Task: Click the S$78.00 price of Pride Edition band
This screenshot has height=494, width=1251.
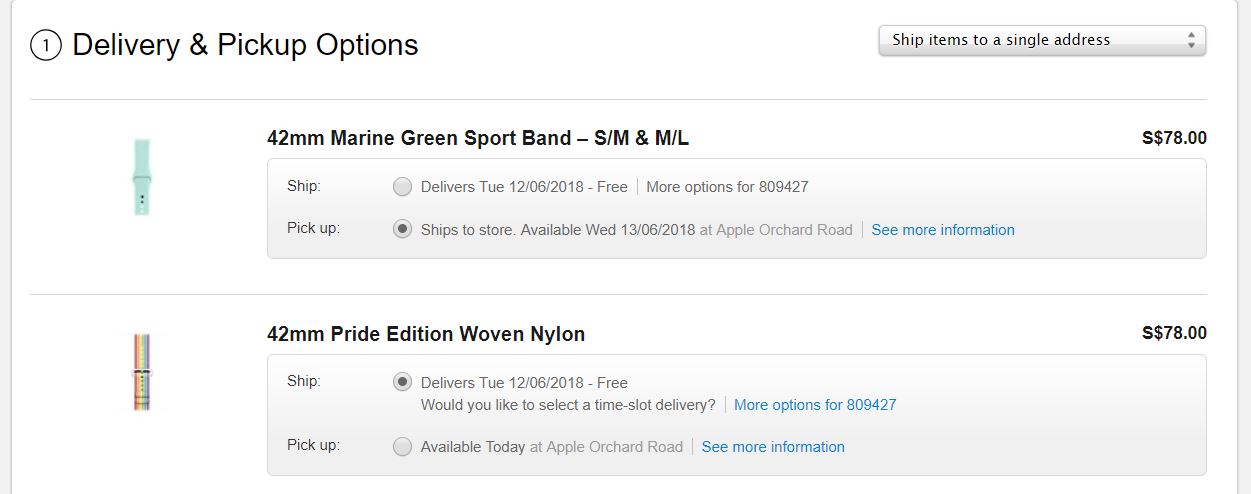Action: pos(1174,333)
